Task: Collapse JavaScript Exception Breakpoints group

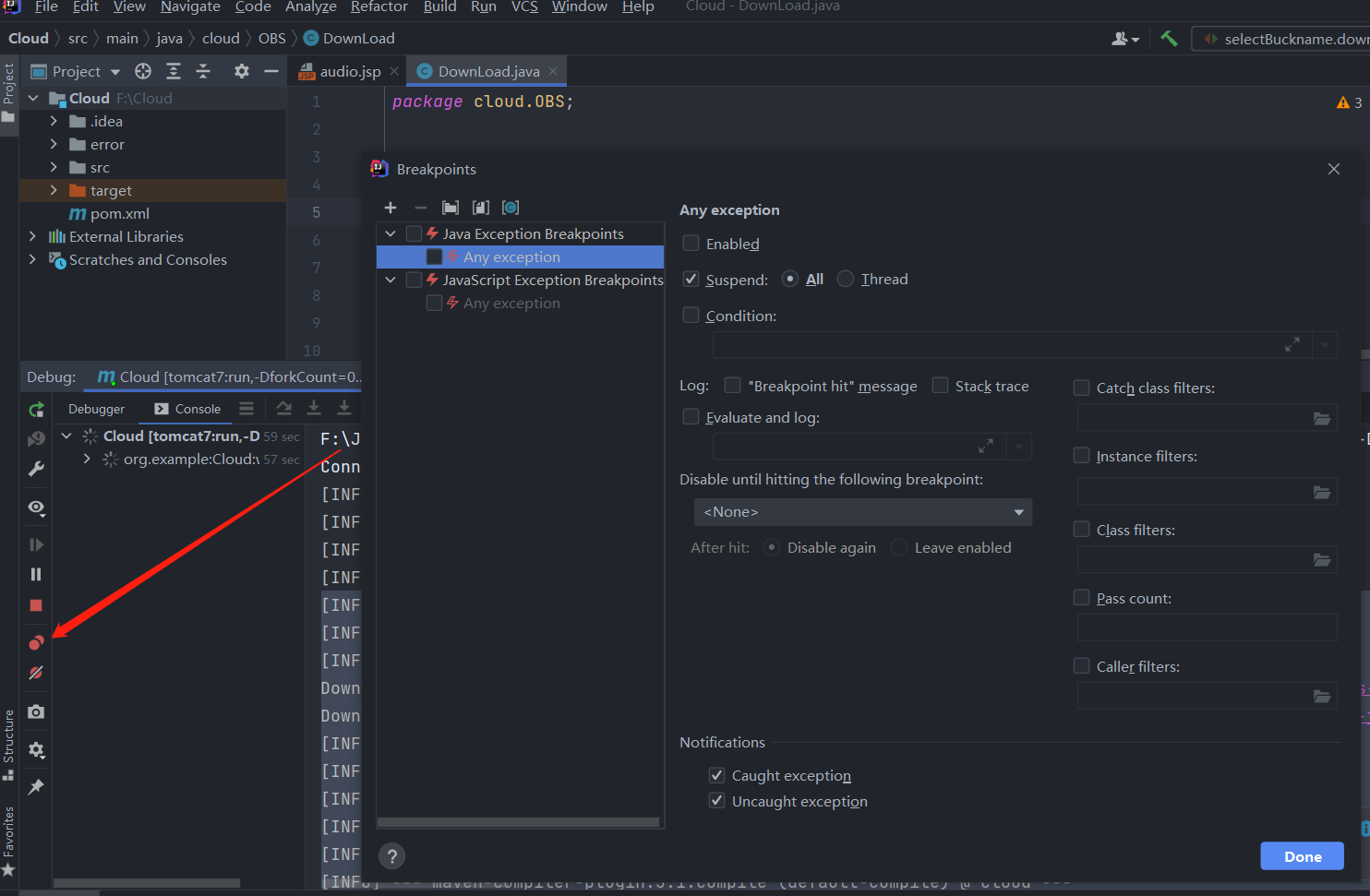Action: [391, 280]
